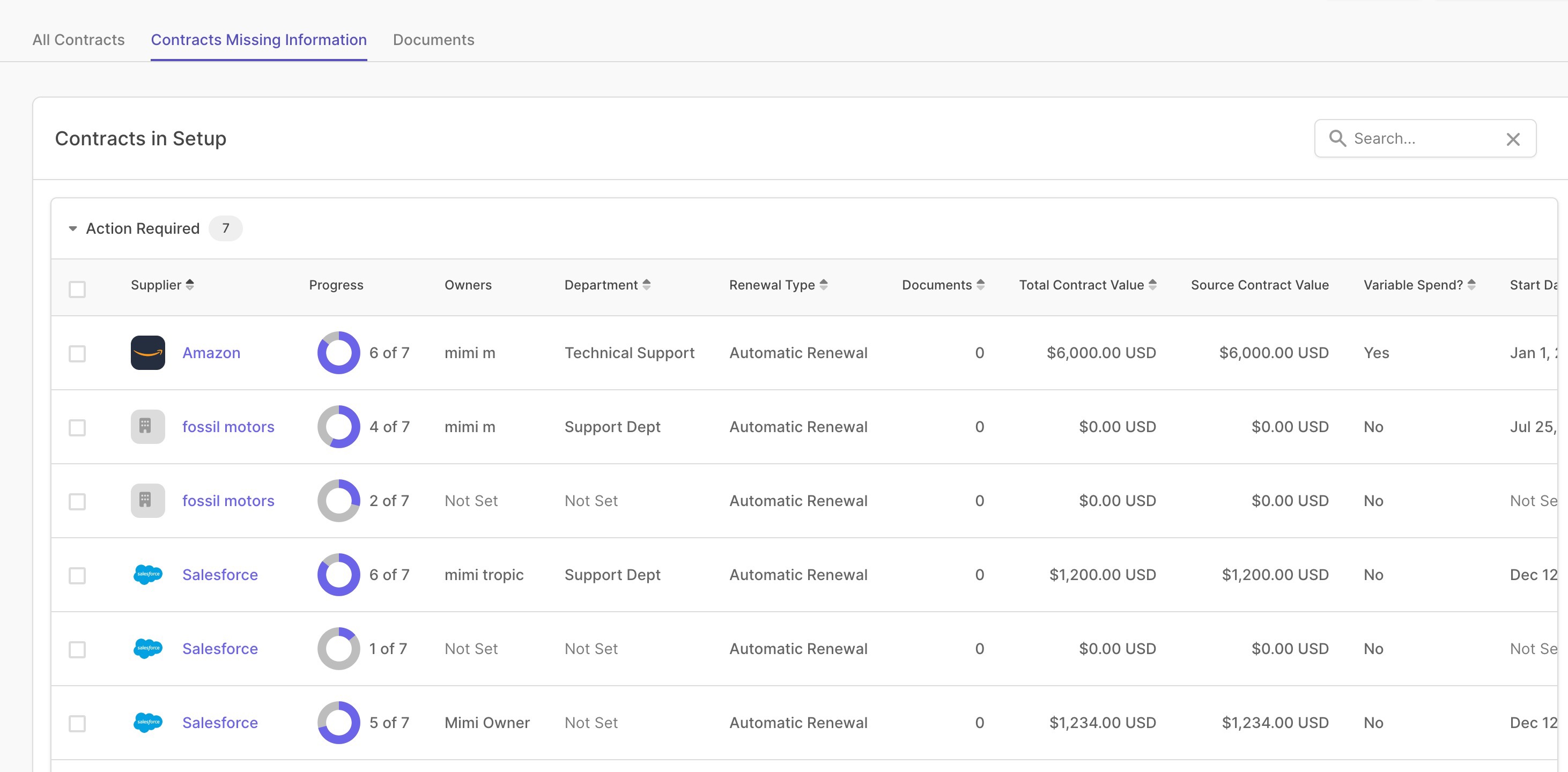Click the Mimi Owner cell

click(x=487, y=723)
